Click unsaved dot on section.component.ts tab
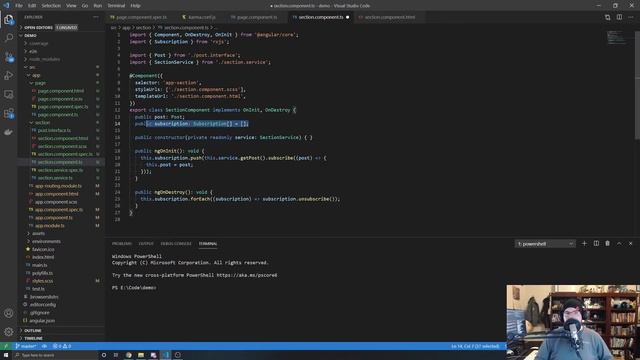The width and height of the screenshot is (640, 360). [x=348, y=17]
